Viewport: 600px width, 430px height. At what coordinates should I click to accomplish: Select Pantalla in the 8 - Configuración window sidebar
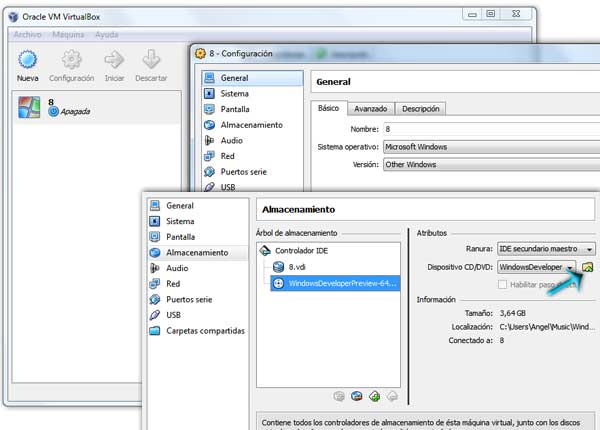coord(253,109)
